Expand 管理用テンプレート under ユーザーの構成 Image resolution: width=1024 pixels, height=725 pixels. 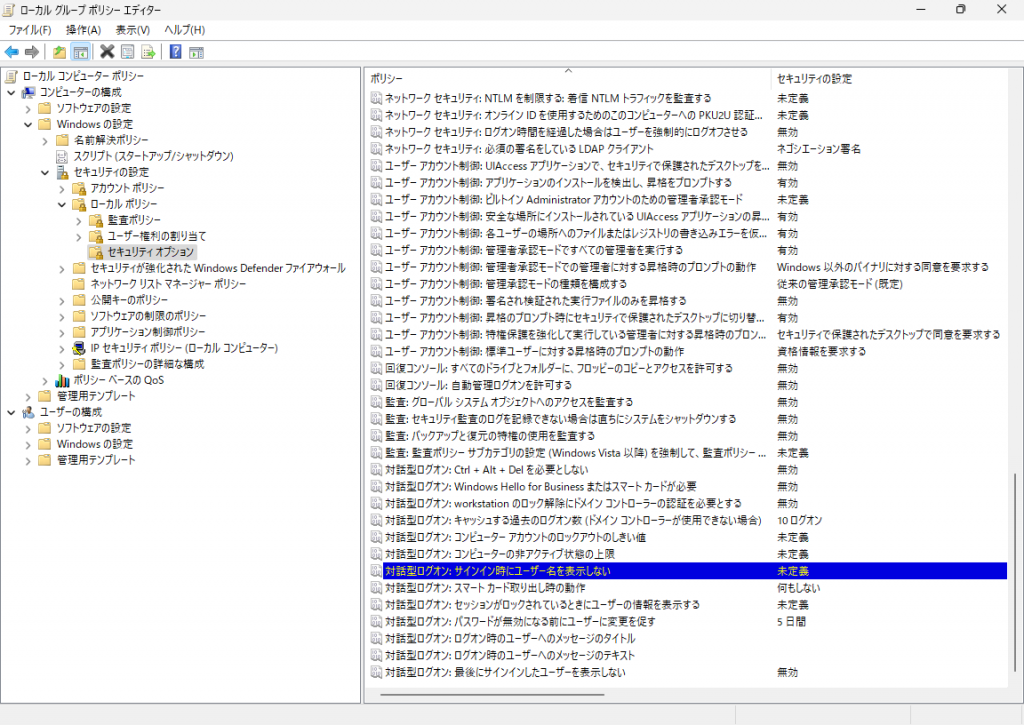tap(28, 460)
